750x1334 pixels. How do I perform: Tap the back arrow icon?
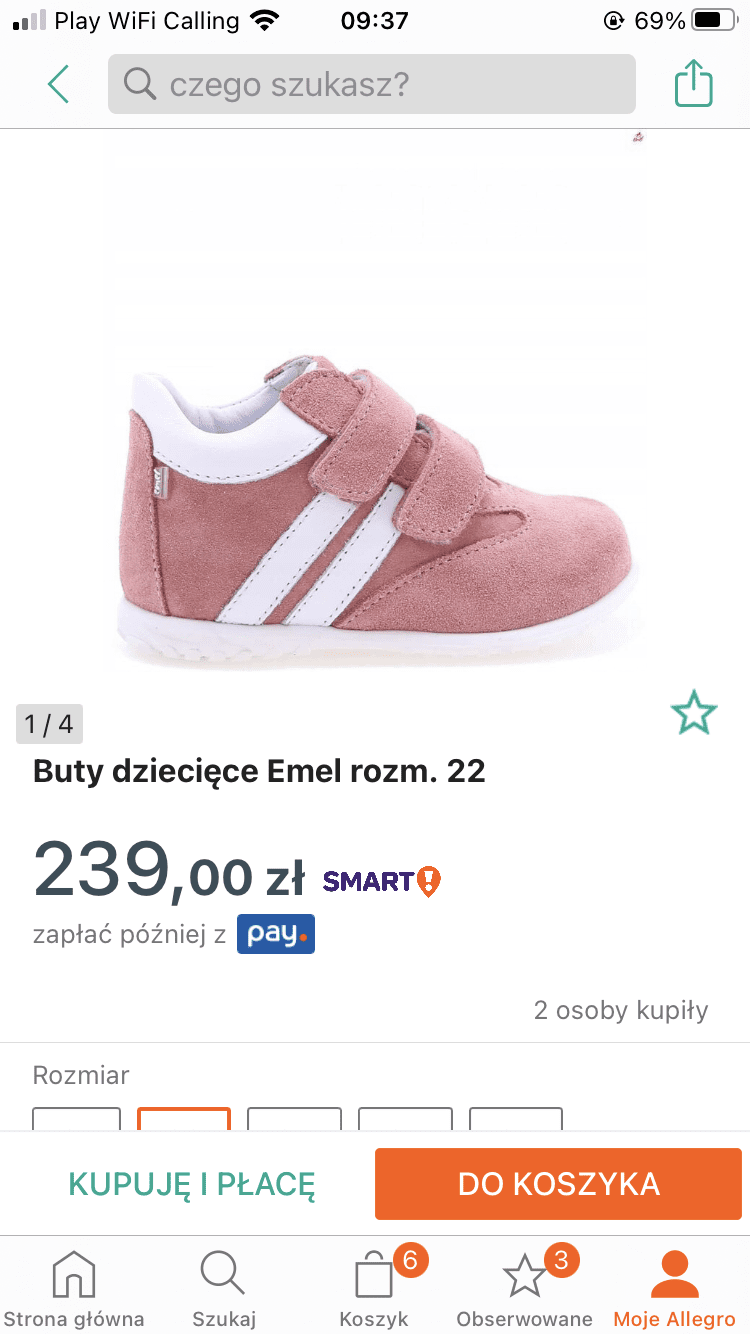58,84
